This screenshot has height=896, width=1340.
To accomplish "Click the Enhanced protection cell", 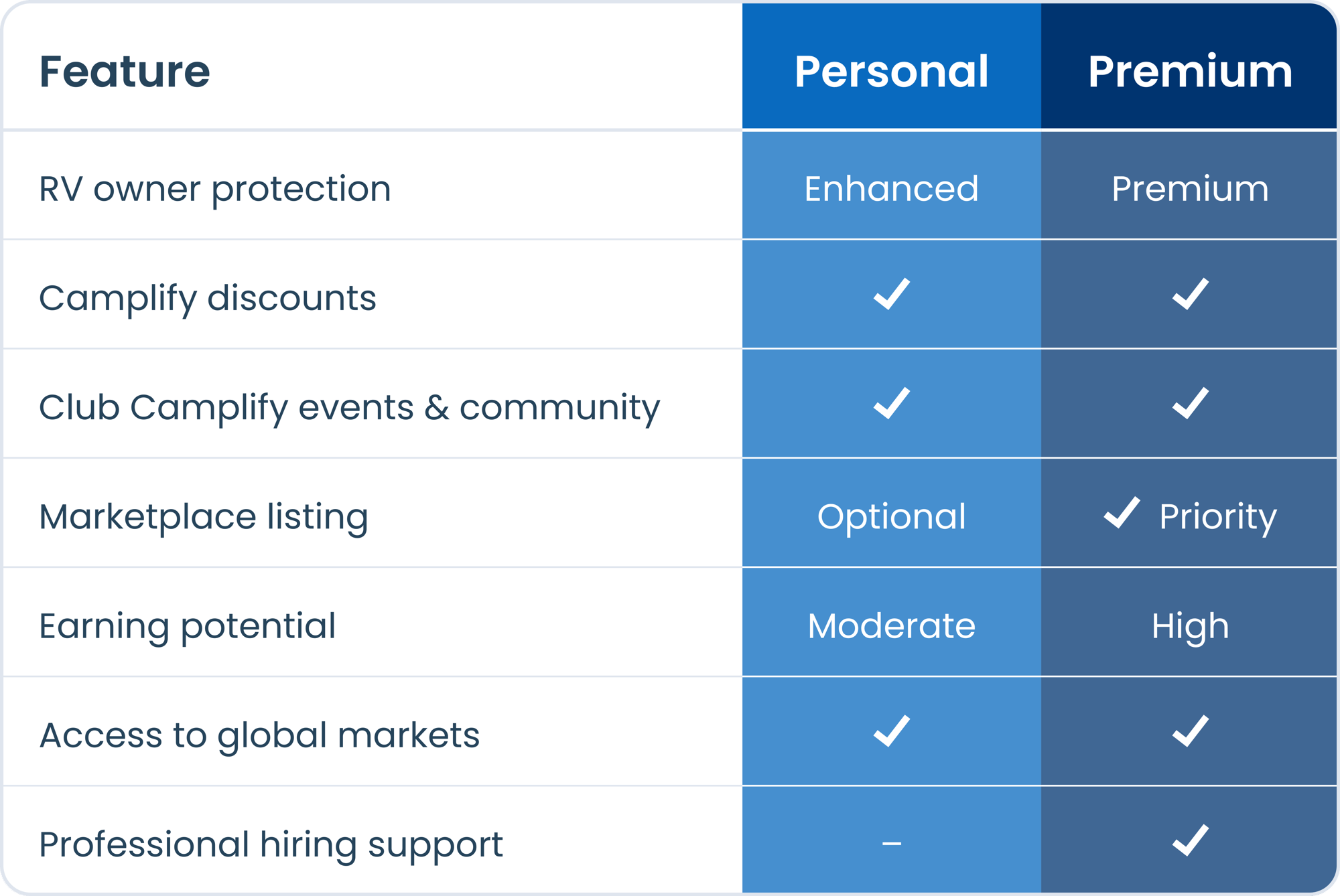I will [x=892, y=185].
